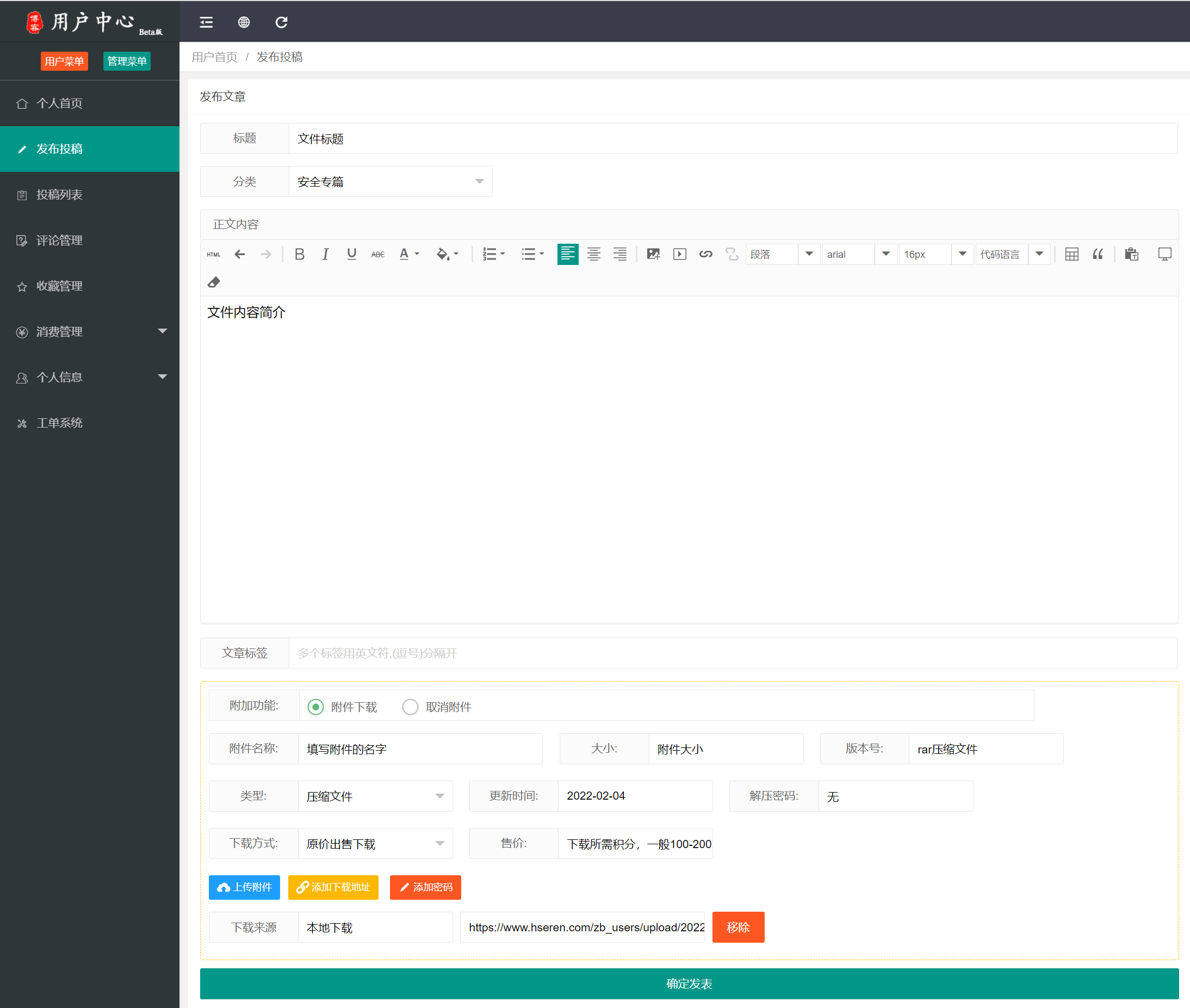Click the italic formatting icon
This screenshot has width=1190, height=1008.
[325, 254]
